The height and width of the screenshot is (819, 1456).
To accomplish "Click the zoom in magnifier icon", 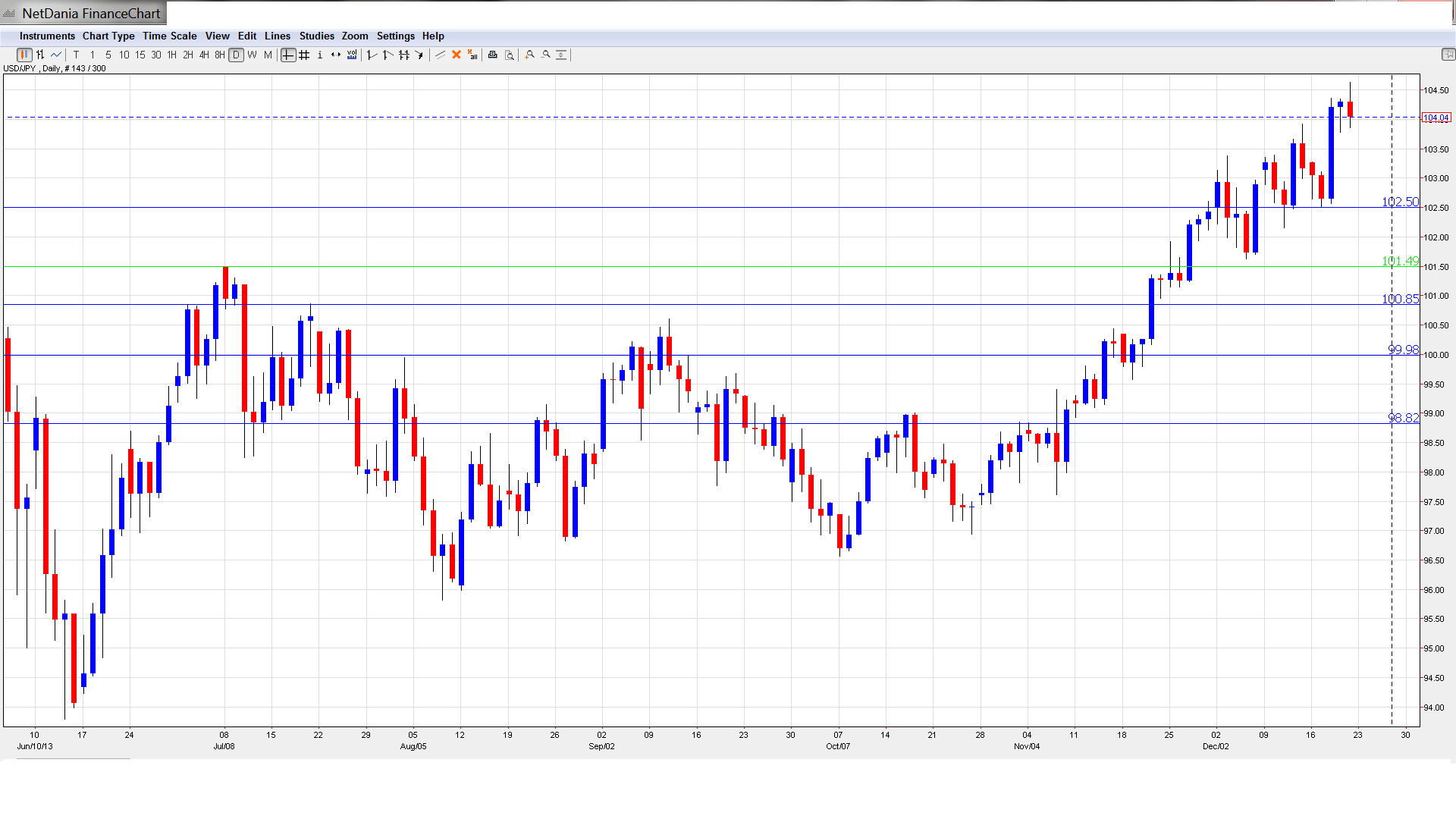I will pos(530,55).
